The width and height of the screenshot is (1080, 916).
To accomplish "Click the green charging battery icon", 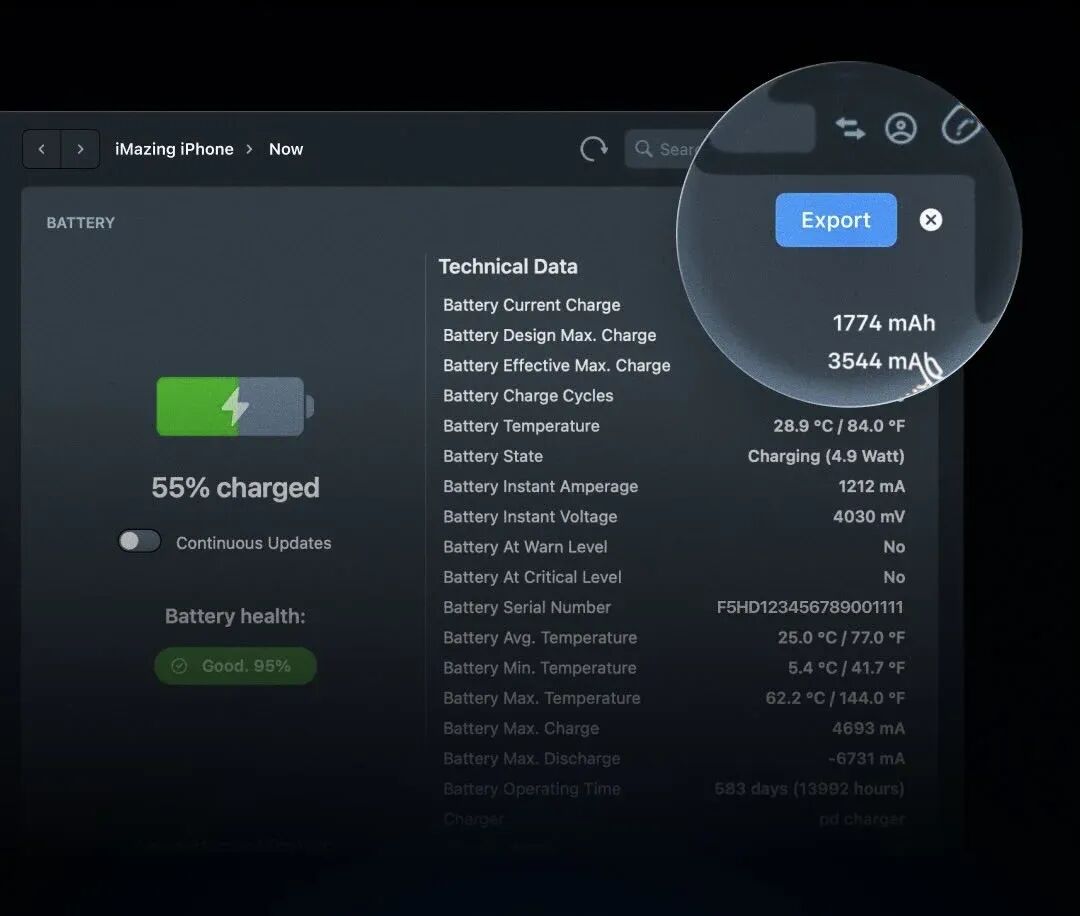I will (x=235, y=406).
